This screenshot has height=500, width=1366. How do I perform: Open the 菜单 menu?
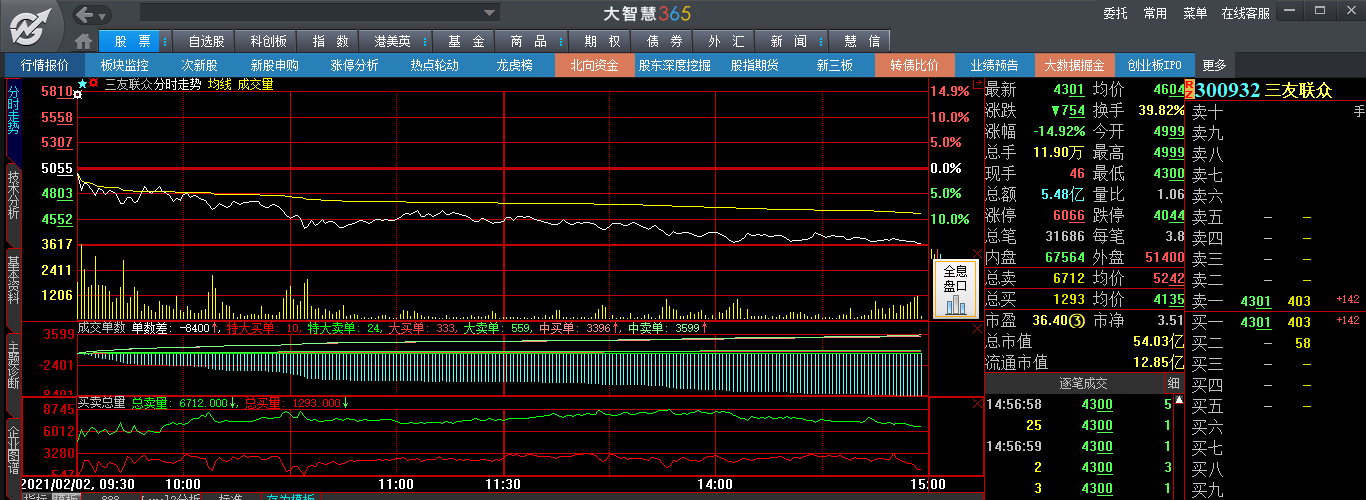pos(1195,14)
